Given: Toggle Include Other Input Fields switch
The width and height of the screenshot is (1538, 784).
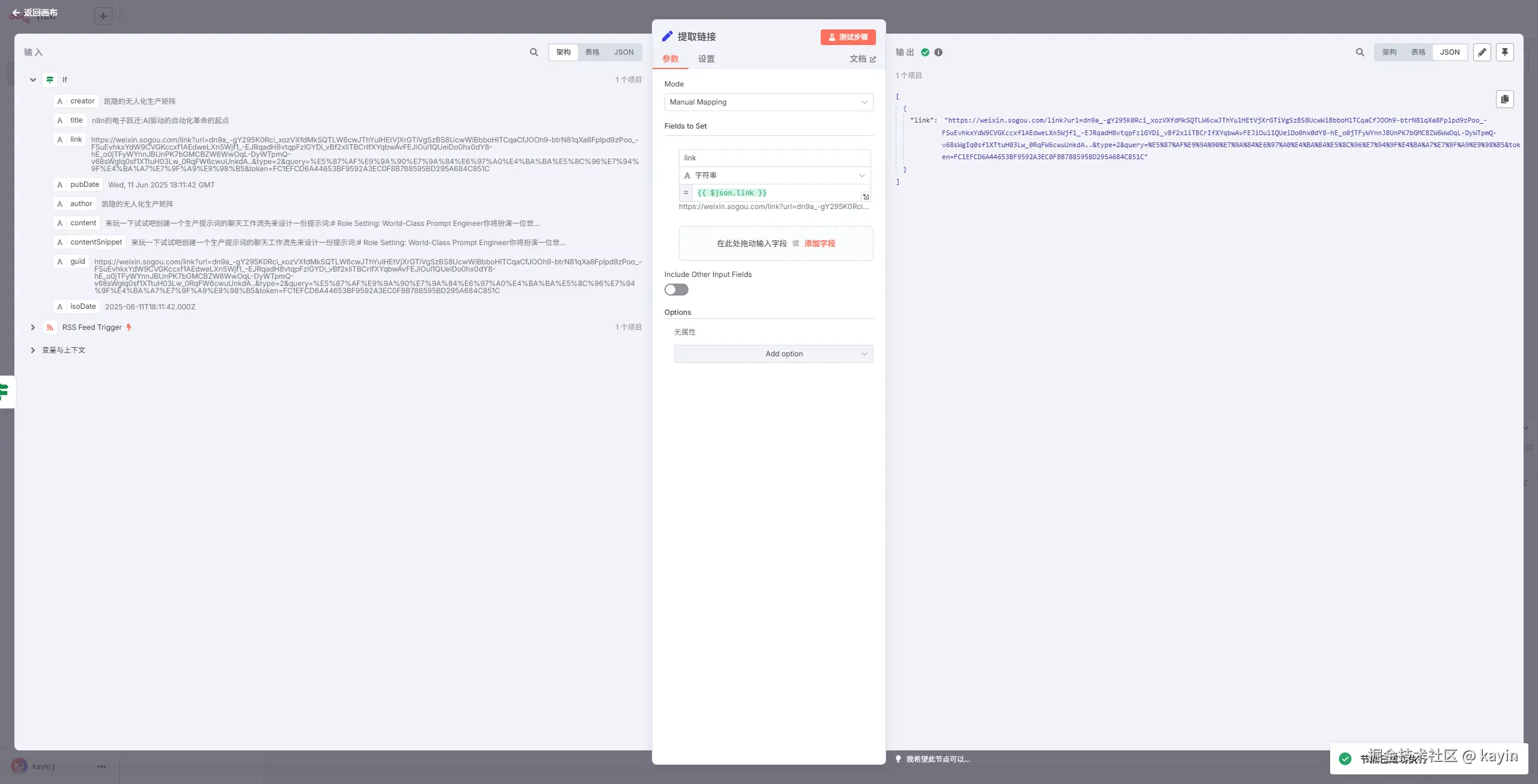Looking at the screenshot, I should tap(676, 290).
